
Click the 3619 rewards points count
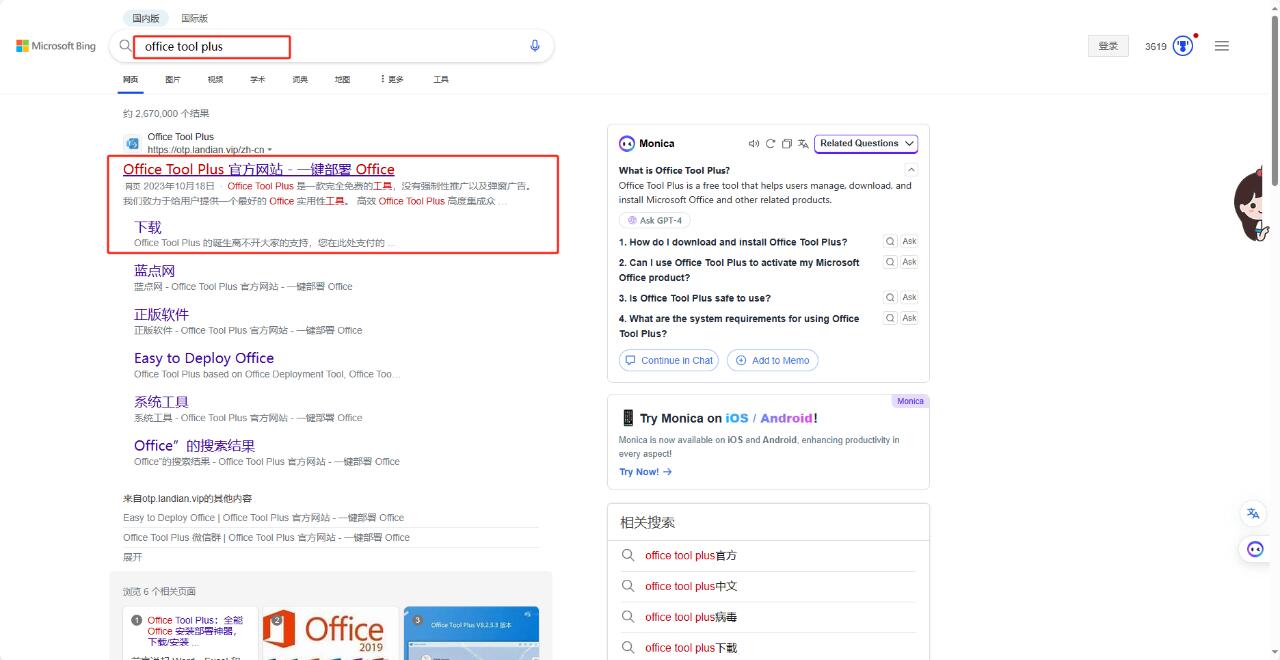1156,46
